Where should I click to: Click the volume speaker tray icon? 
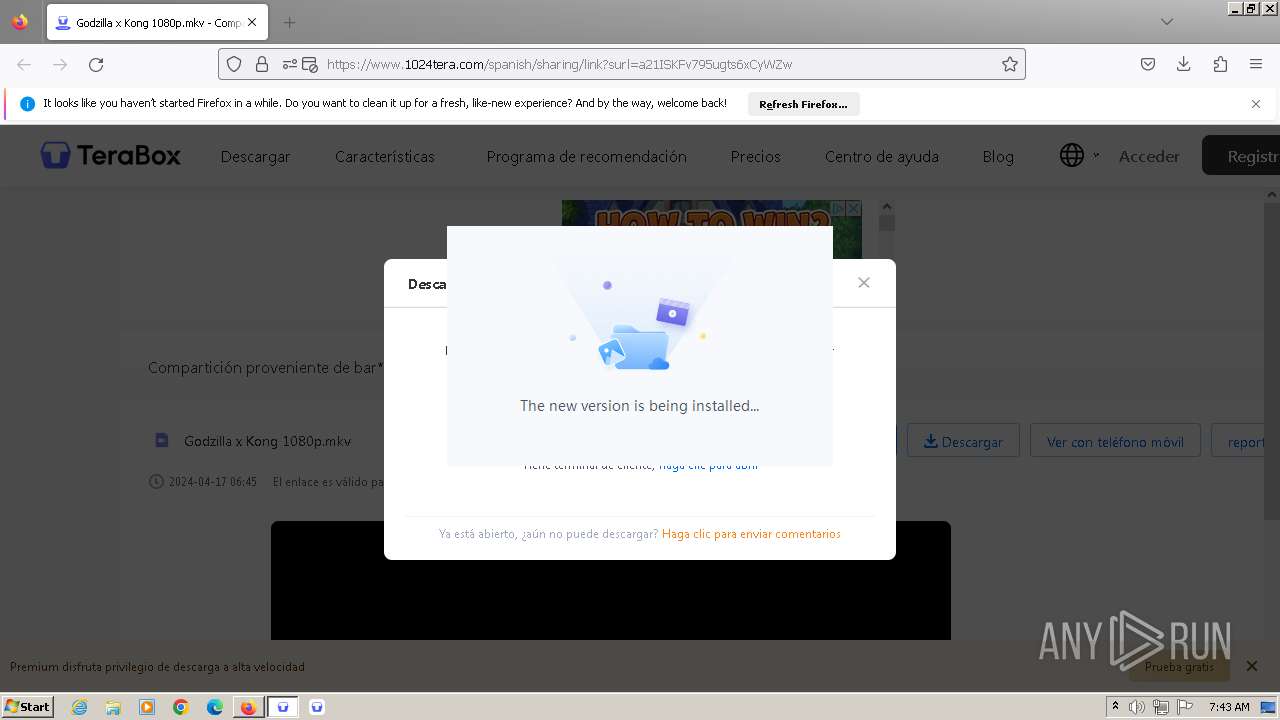coord(1137,707)
